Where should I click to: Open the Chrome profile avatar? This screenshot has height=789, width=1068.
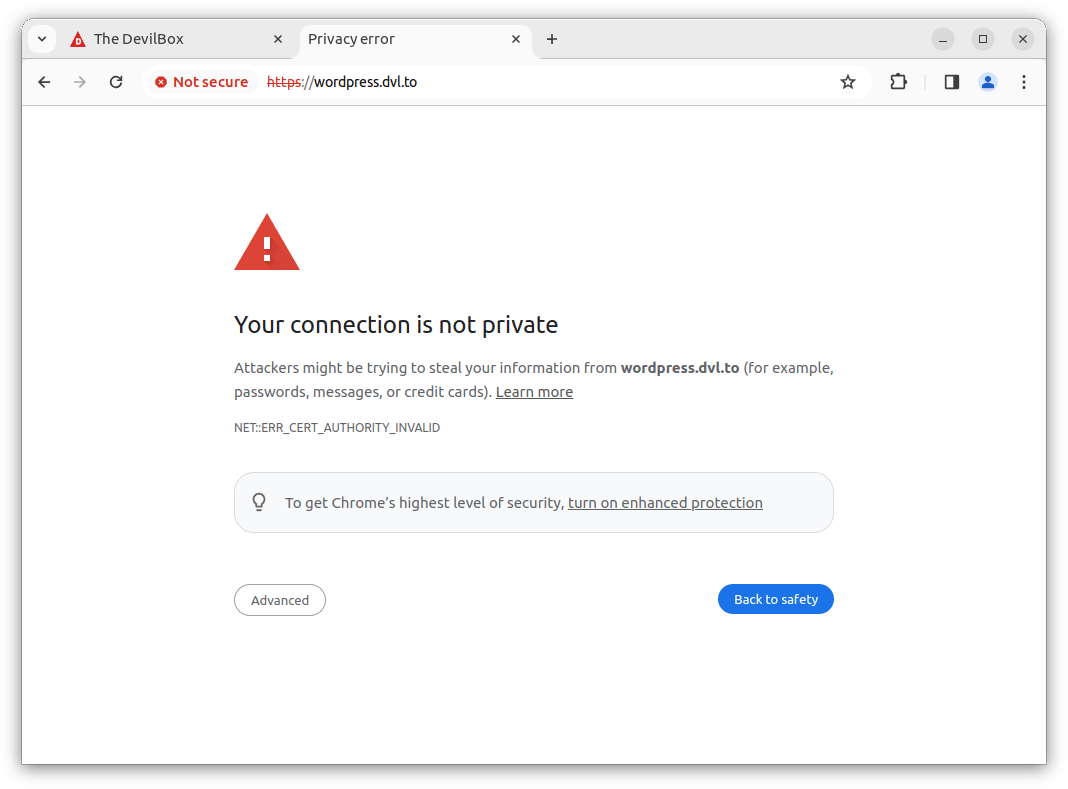pyautogui.click(x=987, y=82)
